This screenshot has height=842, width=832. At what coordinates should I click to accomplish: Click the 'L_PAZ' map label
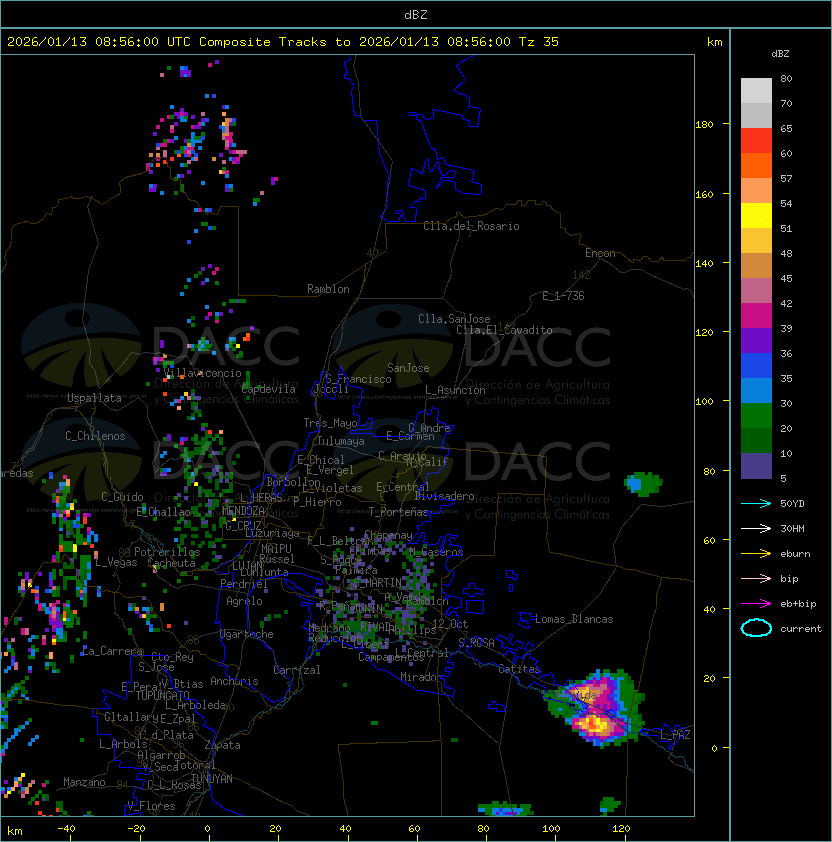pos(675,735)
